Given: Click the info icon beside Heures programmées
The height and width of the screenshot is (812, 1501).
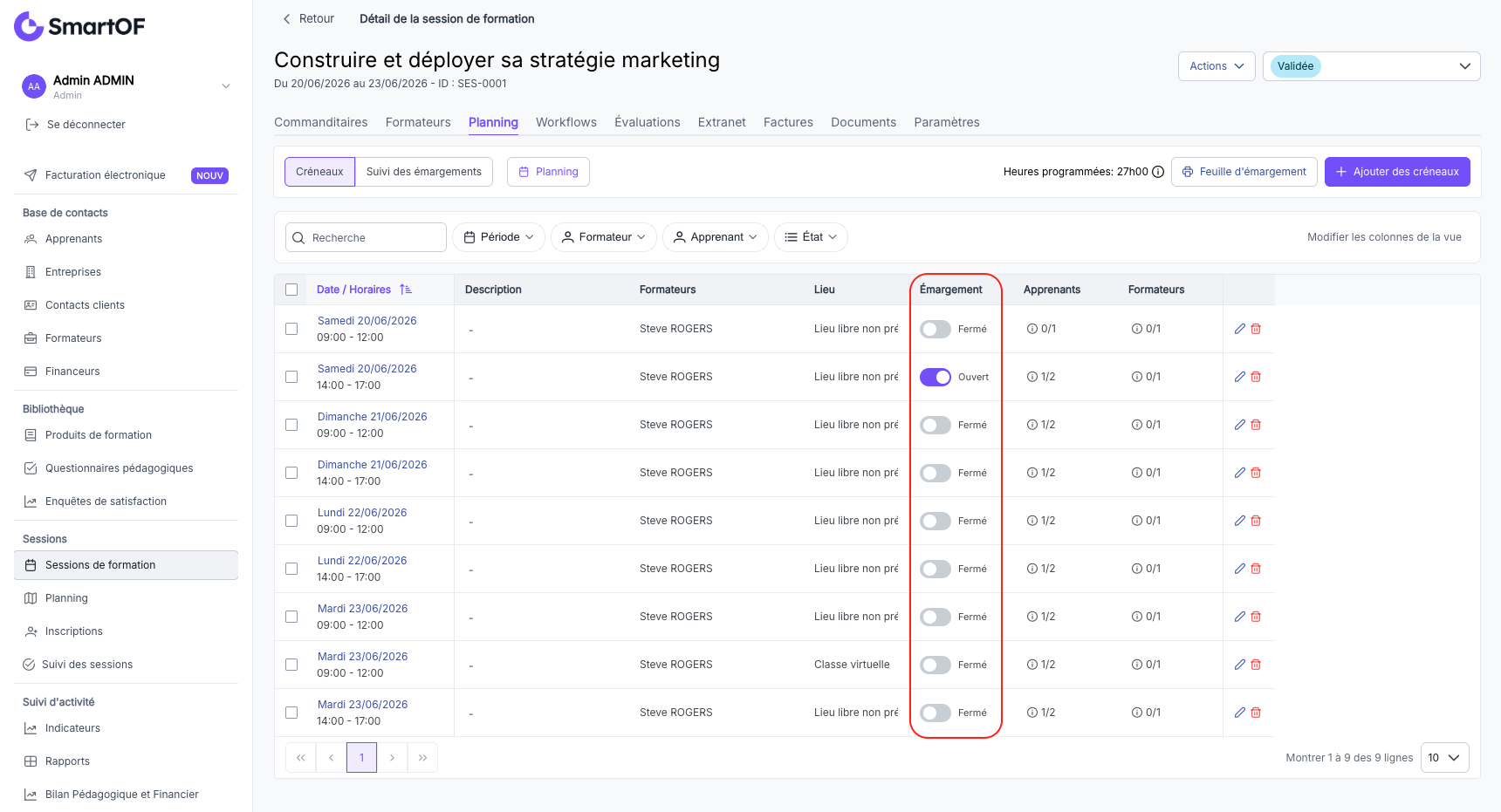Looking at the screenshot, I should (1158, 172).
